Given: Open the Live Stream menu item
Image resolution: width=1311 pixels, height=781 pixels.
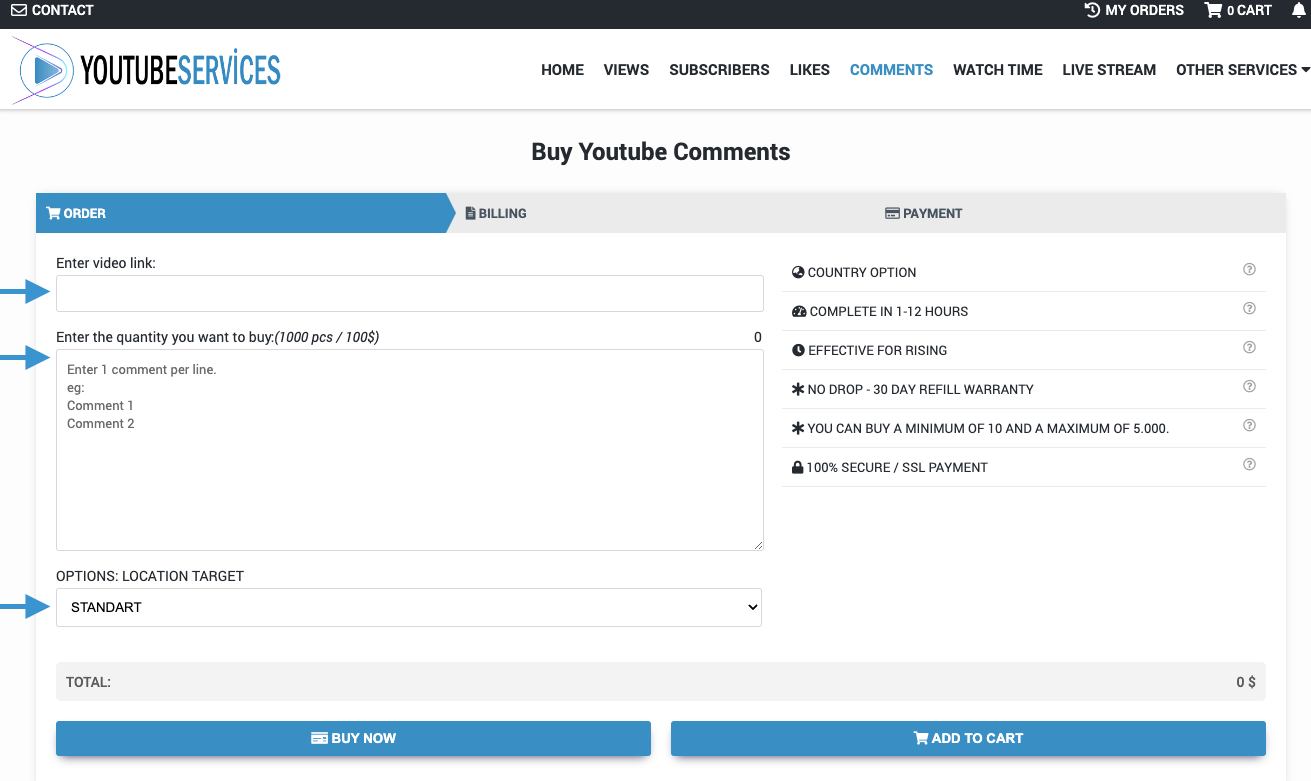Looking at the screenshot, I should tap(1109, 70).
